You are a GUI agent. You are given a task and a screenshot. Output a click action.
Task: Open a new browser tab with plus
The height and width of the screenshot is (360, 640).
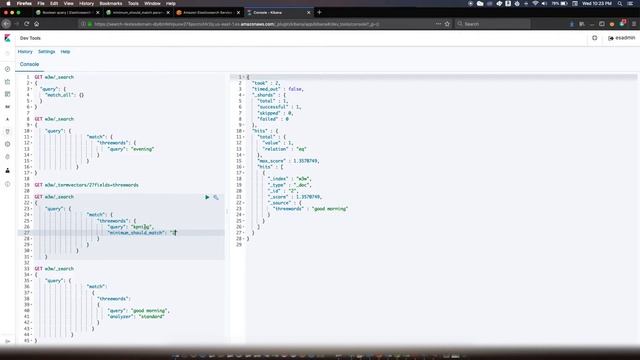pyautogui.click(x=319, y=12)
